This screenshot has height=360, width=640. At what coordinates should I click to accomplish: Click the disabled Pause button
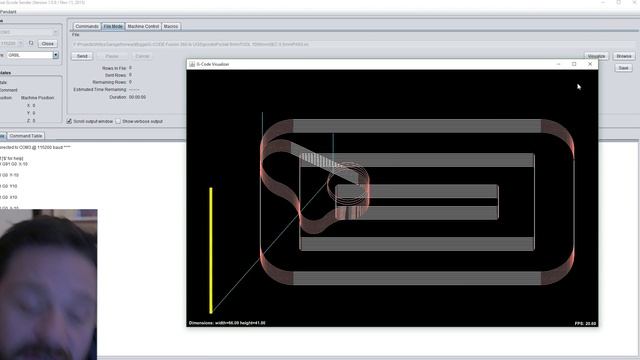[112, 56]
